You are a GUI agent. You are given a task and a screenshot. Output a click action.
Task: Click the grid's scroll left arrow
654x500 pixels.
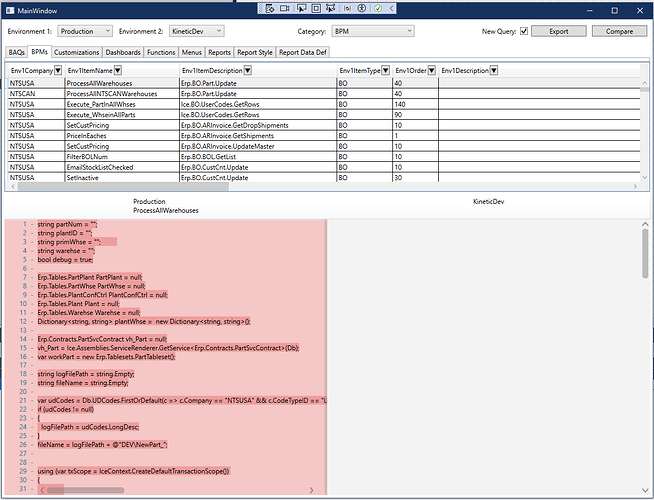point(13,186)
